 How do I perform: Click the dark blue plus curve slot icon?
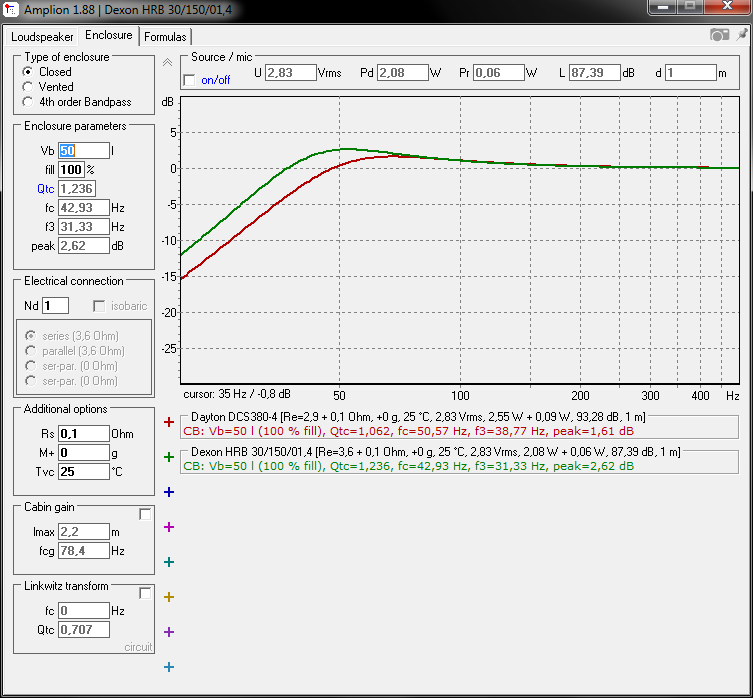point(169,492)
